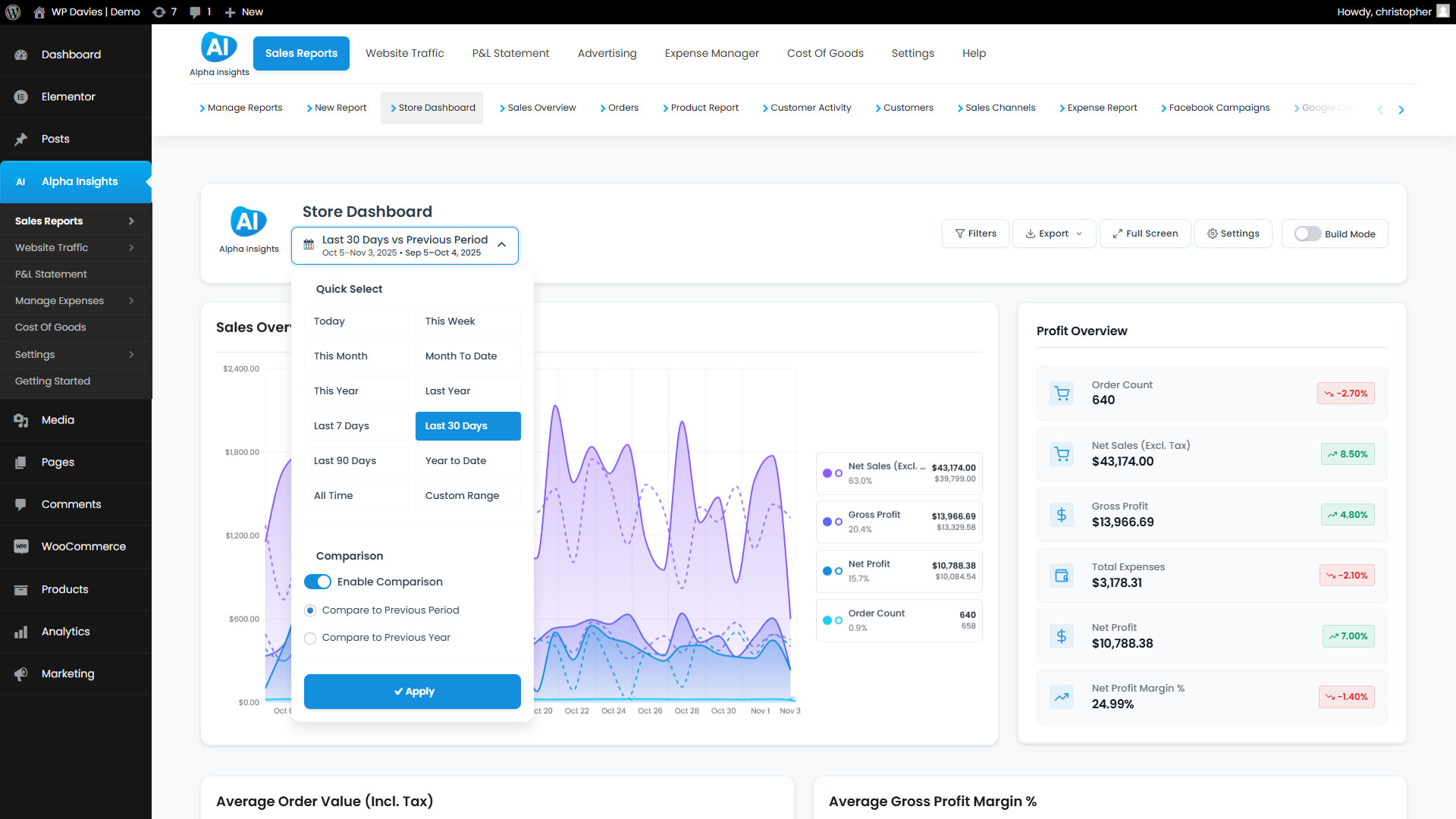The image size is (1456, 819).
Task: Select Compare to Previous Year radio
Action: 310,639
